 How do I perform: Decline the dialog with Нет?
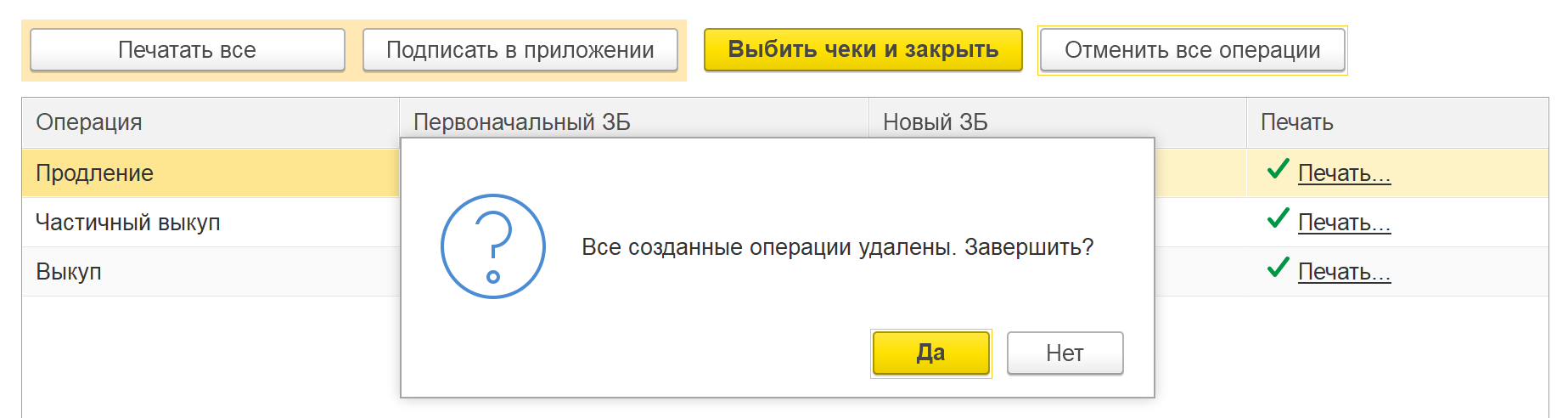click(x=1065, y=353)
